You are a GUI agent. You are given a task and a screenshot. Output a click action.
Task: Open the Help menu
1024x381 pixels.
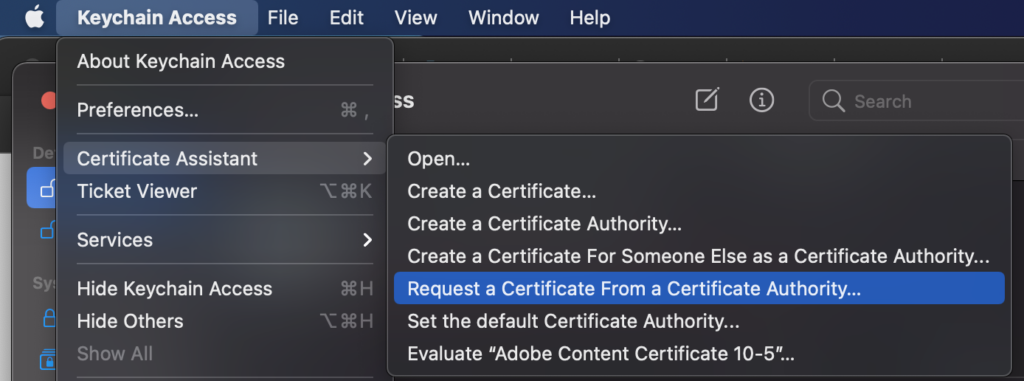point(590,18)
